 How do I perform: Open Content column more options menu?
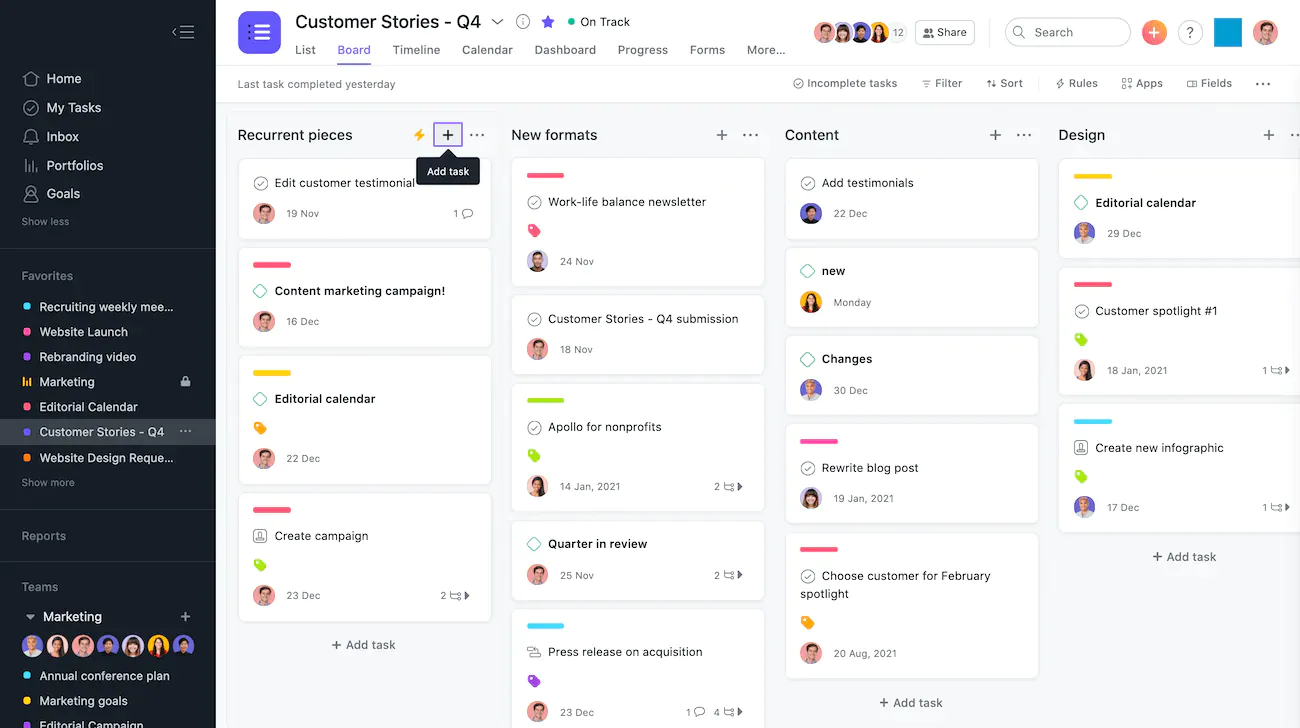1024,135
